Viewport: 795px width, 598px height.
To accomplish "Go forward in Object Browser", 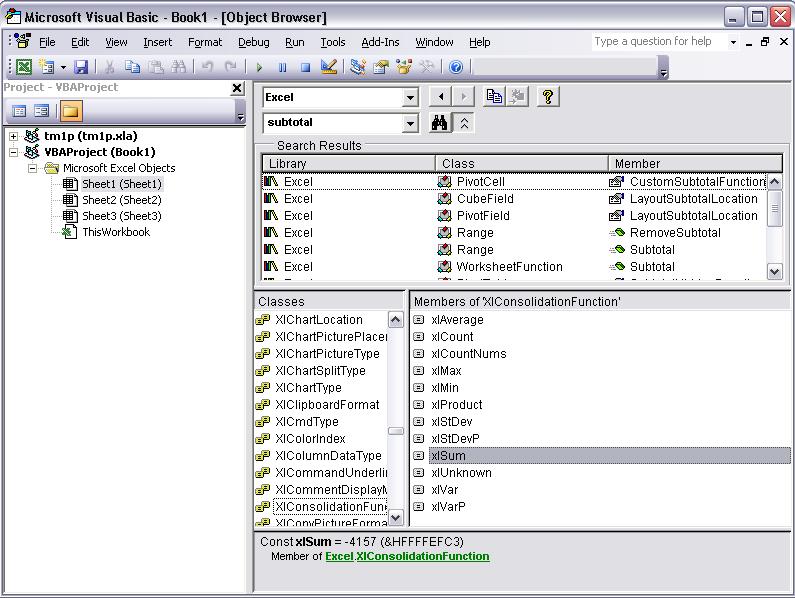I will [x=463, y=96].
